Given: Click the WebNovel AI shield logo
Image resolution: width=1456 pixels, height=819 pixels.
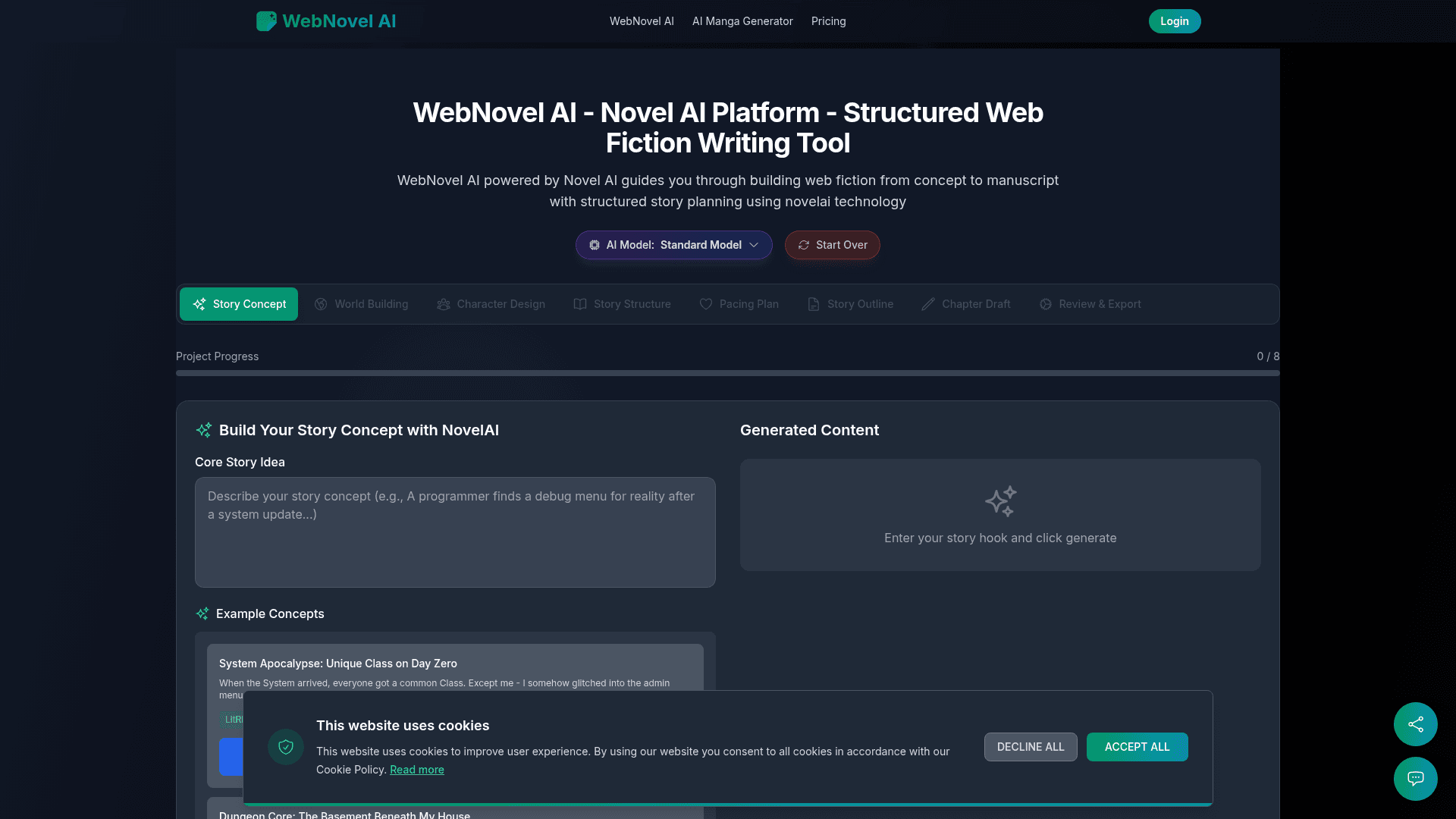Looking at the screenshot, I should (265, 20).
